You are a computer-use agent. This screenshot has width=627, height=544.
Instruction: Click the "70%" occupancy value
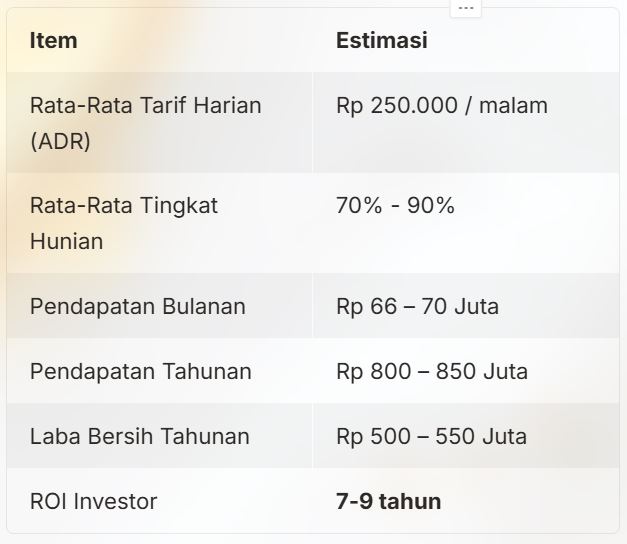click(359, 206)
